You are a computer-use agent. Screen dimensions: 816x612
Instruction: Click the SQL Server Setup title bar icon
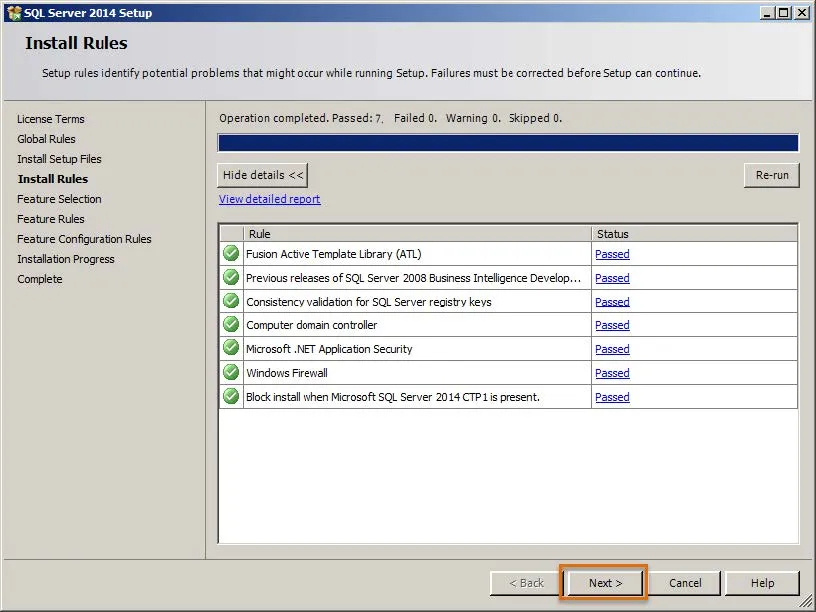14,12
